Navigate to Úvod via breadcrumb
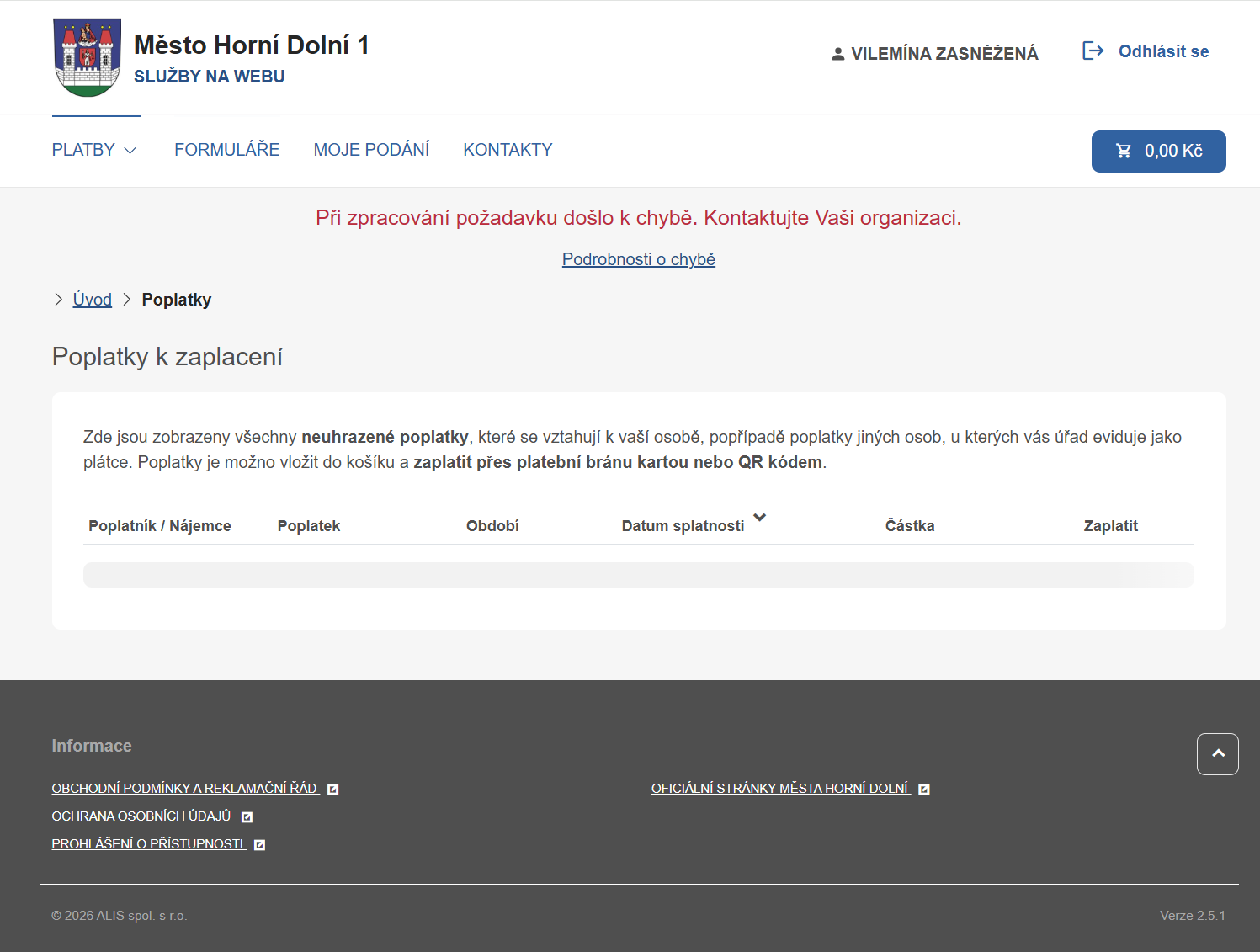Screen dimensions: 1260x952 (92, 299)
